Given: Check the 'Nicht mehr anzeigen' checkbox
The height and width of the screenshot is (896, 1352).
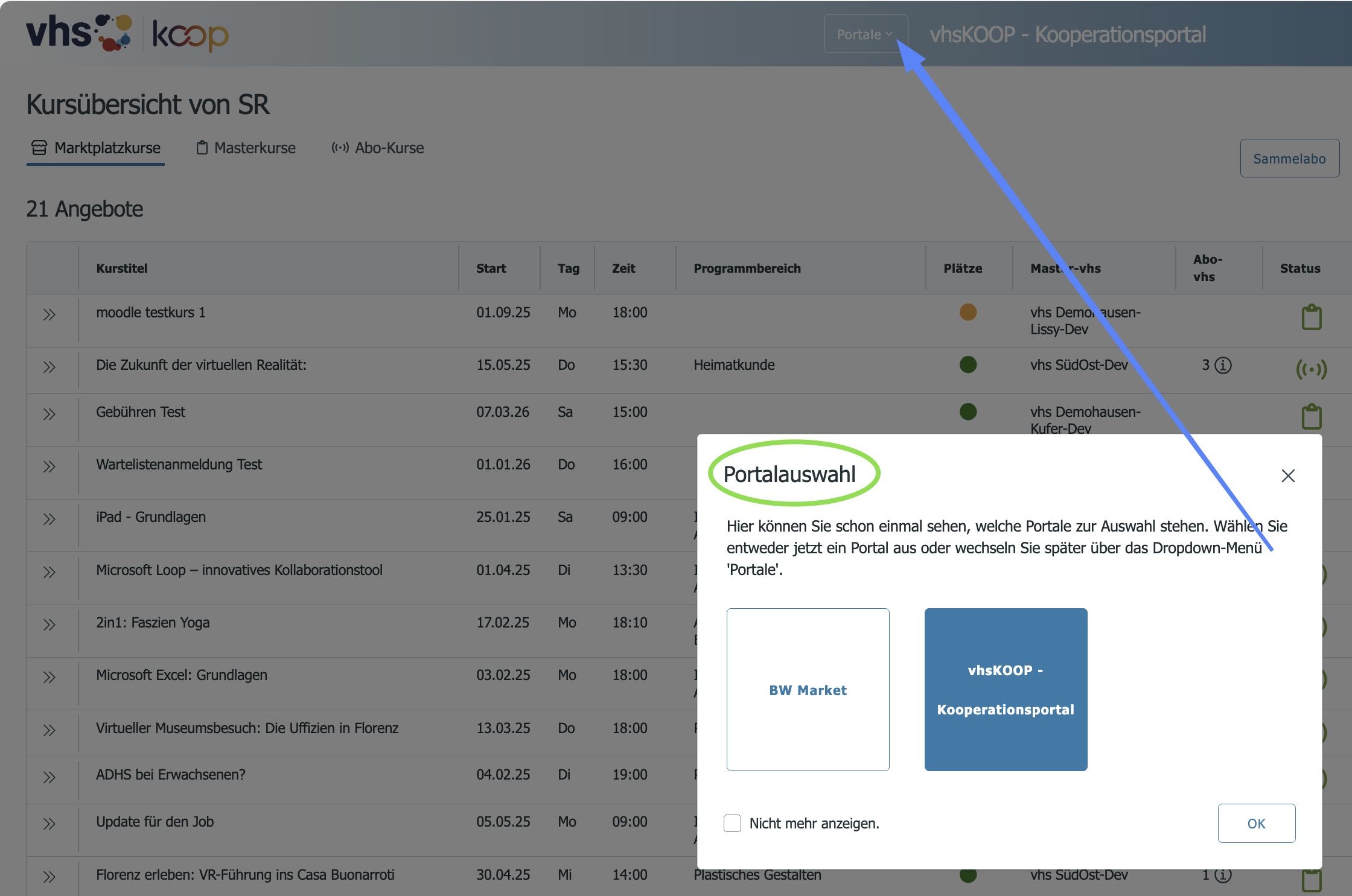Looking at the screenshot, I should 732,823.
